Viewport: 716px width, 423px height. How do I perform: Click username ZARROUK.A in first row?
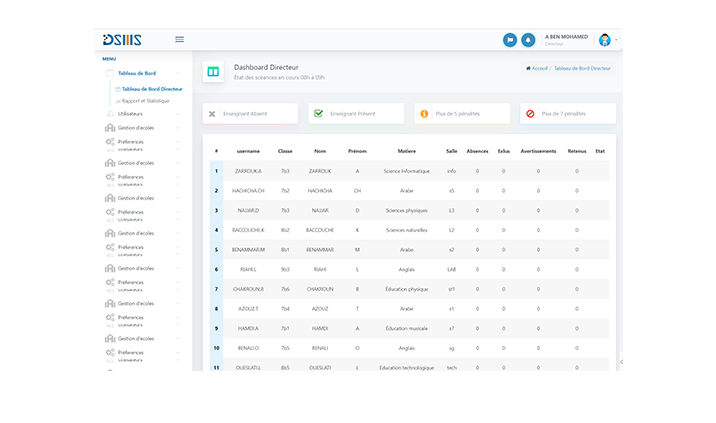pyautogui.click(x=248, y=171)
